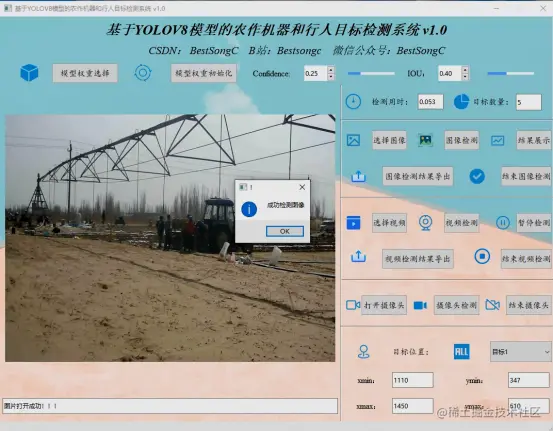Click the xmin field showing 1110

click(x=413, y=380)
